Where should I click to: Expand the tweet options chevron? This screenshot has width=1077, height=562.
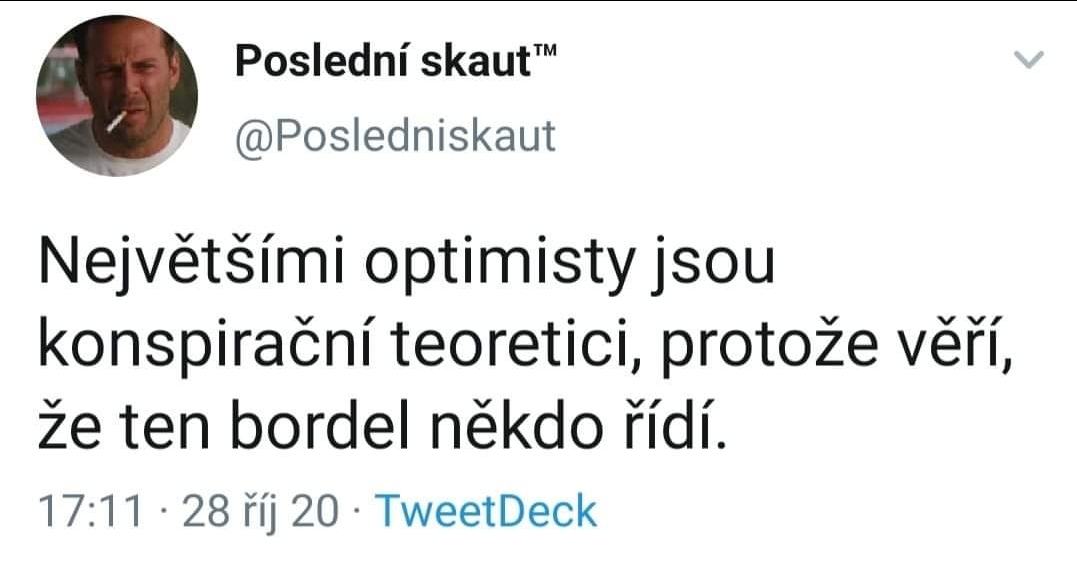(1029, 61)
